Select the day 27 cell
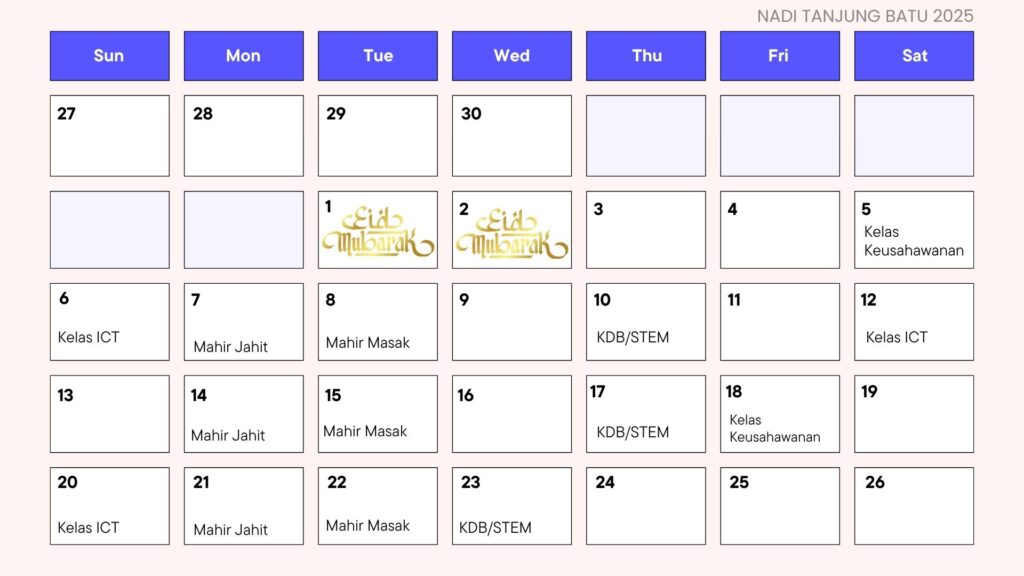Screen dimensions: 1024x576 (x=110, y=136)
